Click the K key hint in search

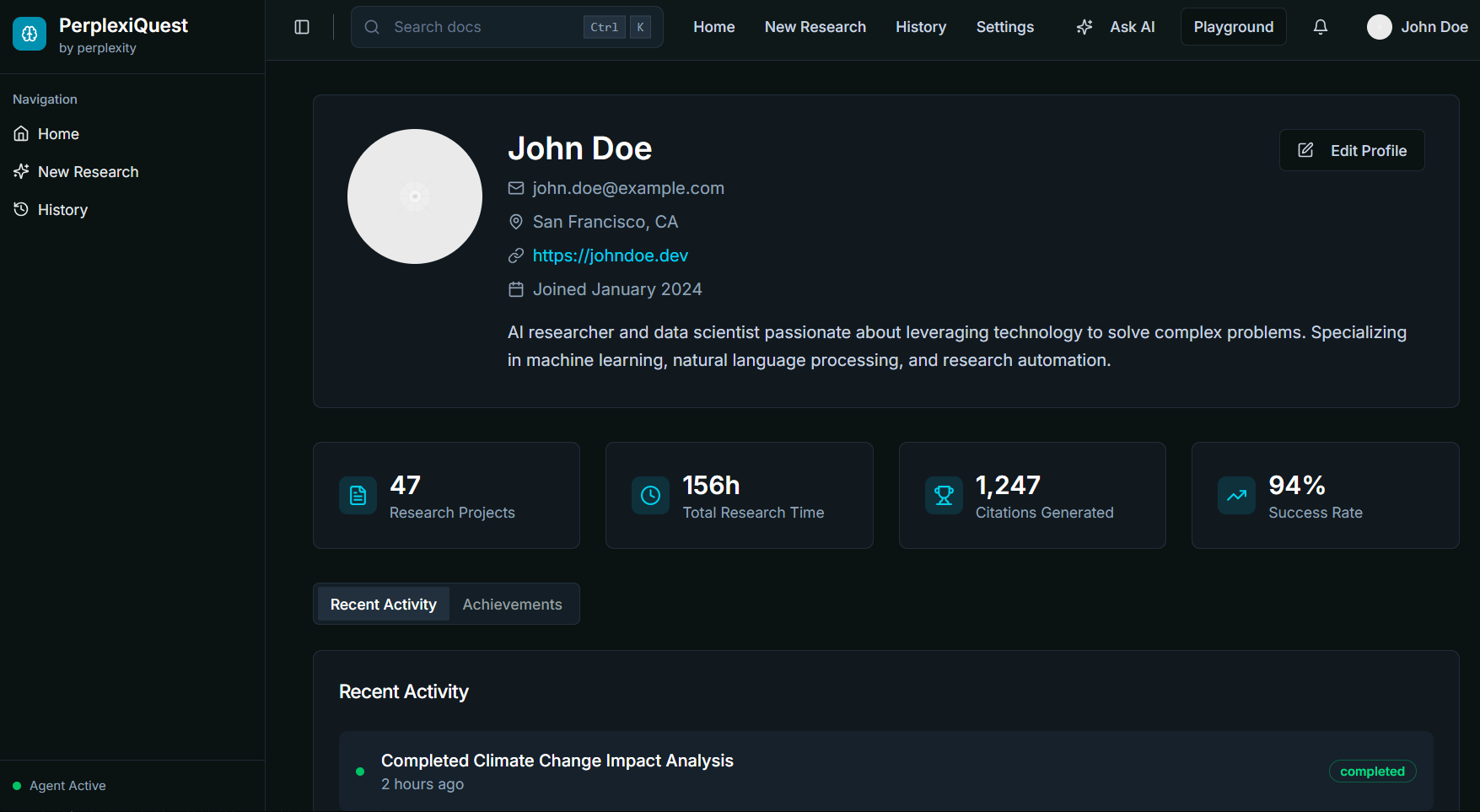tap(640, 27)
